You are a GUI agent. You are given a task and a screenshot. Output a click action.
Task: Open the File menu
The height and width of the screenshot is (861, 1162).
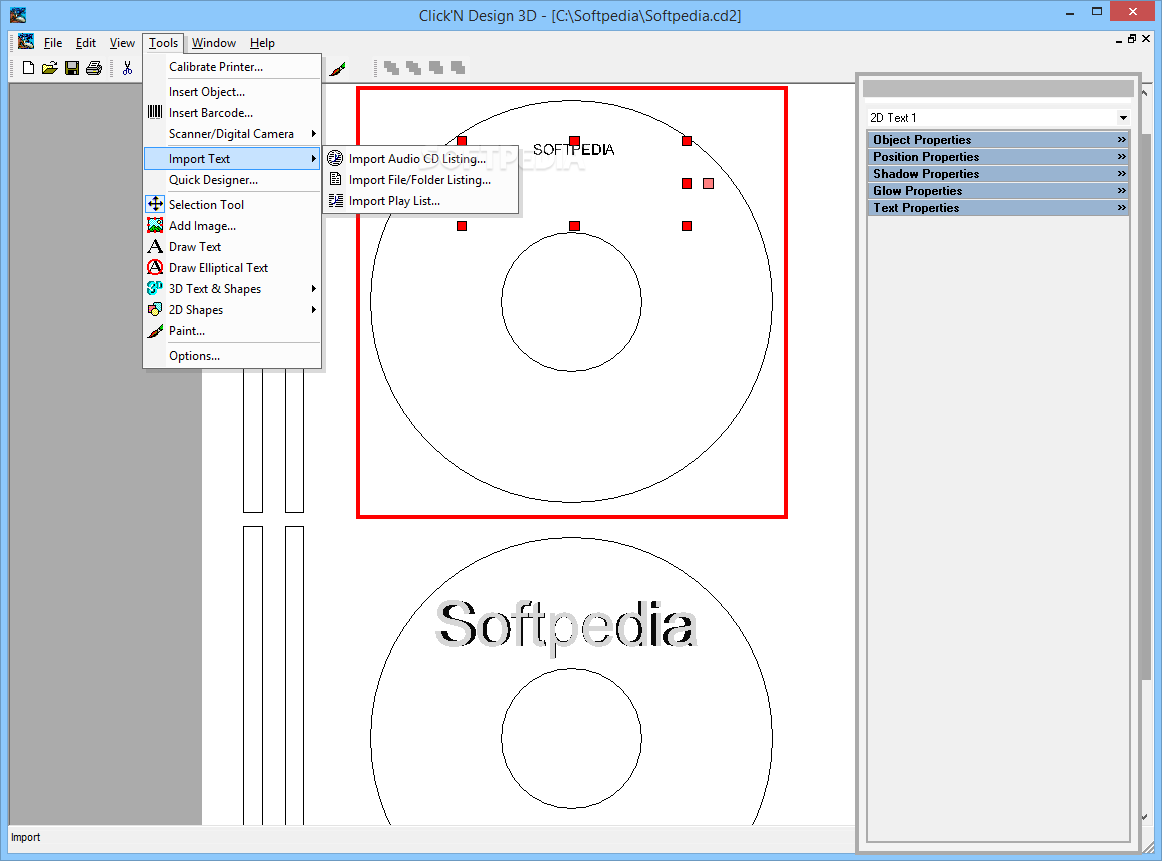click(53, 43)
